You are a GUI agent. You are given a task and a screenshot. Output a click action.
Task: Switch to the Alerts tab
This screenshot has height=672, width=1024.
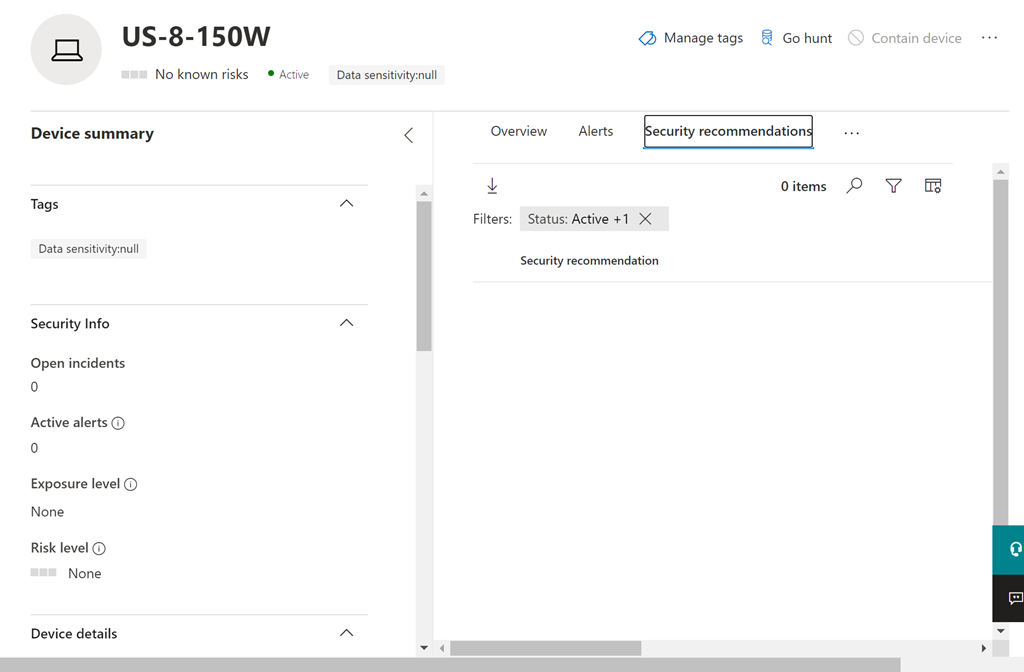pos(595,132)
